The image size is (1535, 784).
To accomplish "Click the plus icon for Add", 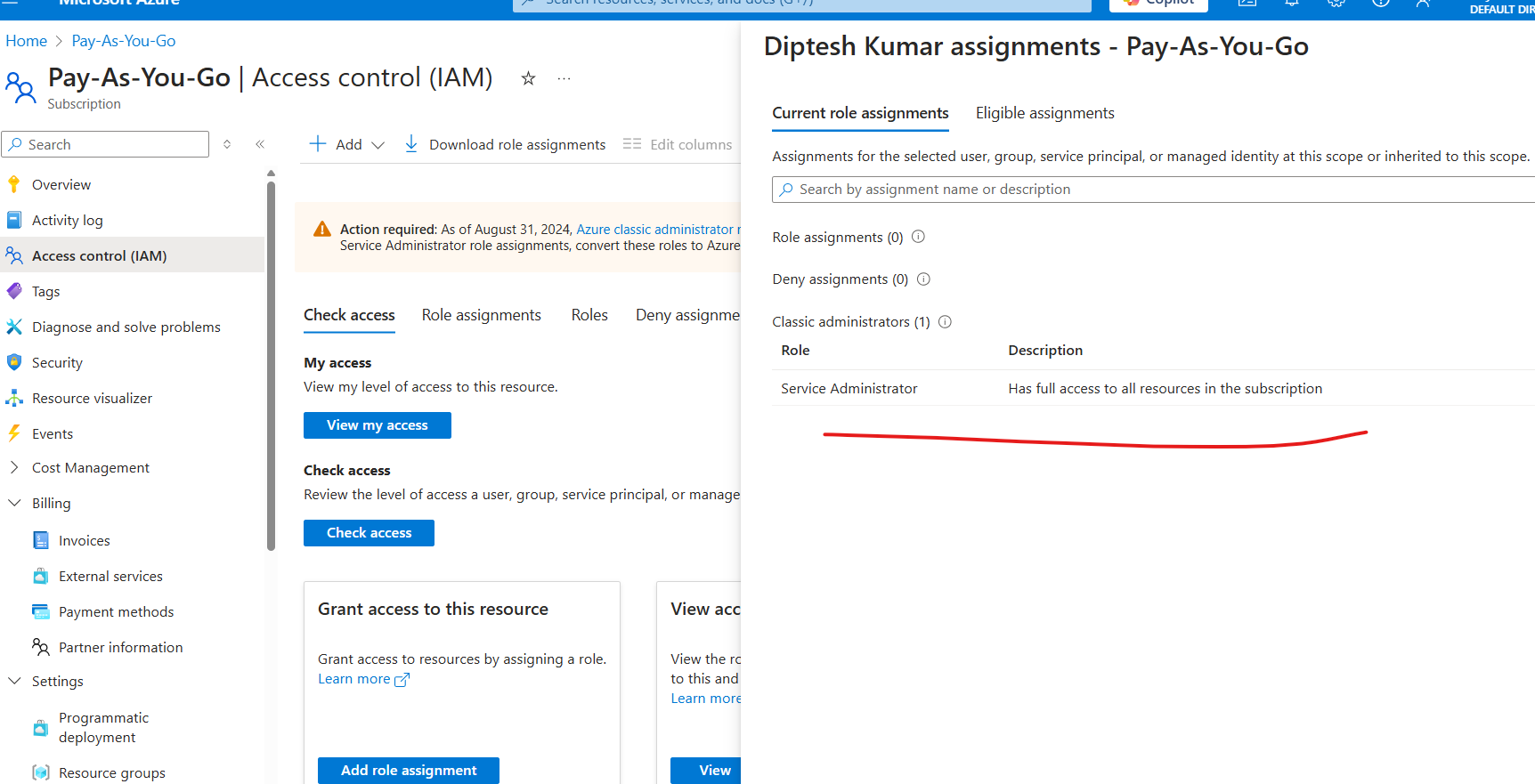I will tap(318, 144).
